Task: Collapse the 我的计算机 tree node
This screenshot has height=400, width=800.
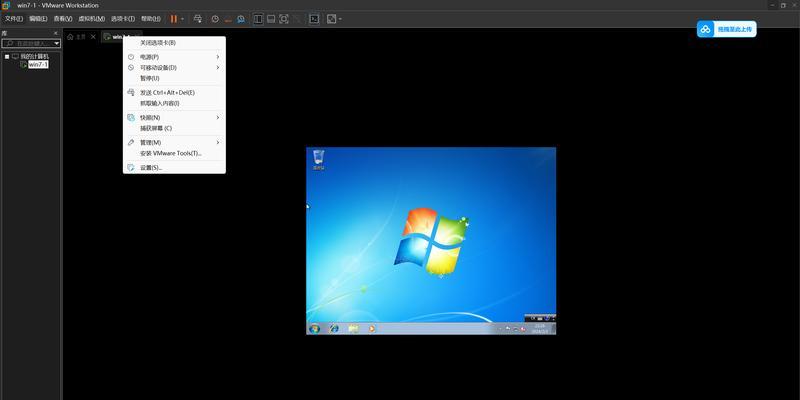Action: (7, 56)
